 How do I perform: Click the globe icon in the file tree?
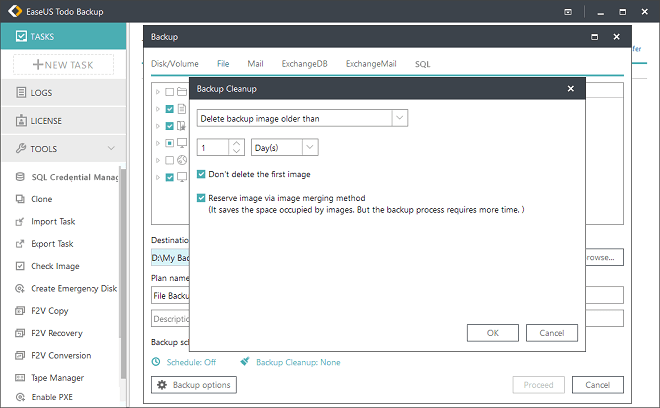click(182, 160)
